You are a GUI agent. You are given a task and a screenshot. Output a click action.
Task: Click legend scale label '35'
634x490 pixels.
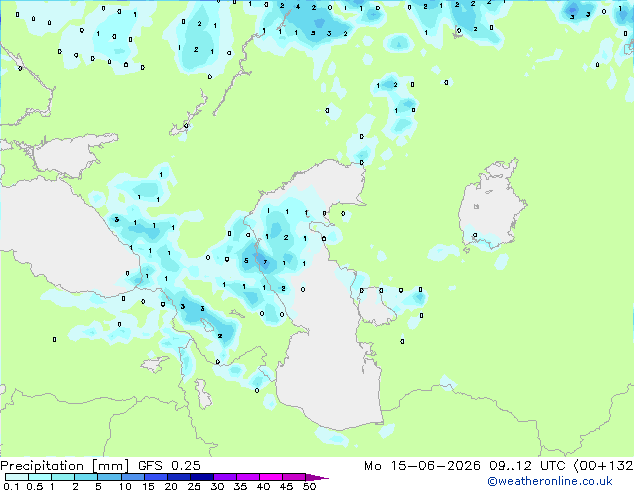coord(240,486)
